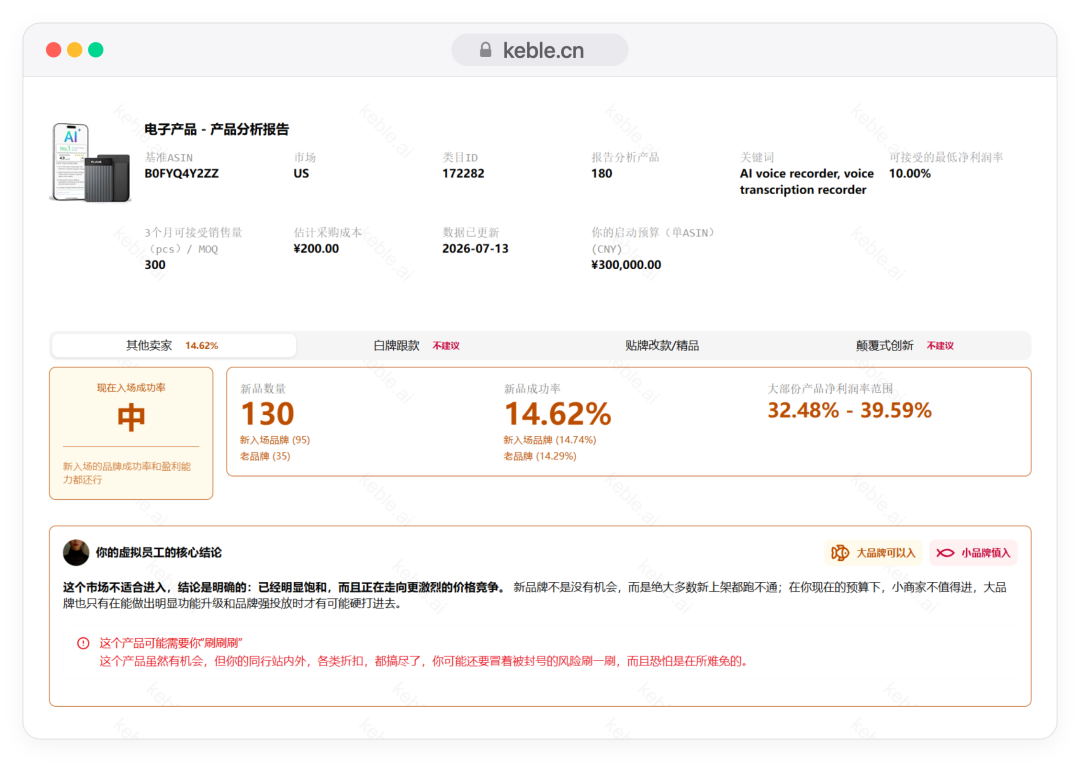Select the 其他卖家 tab
The height and width of the screenshot is (762, 1080).
tap(174, 345)
